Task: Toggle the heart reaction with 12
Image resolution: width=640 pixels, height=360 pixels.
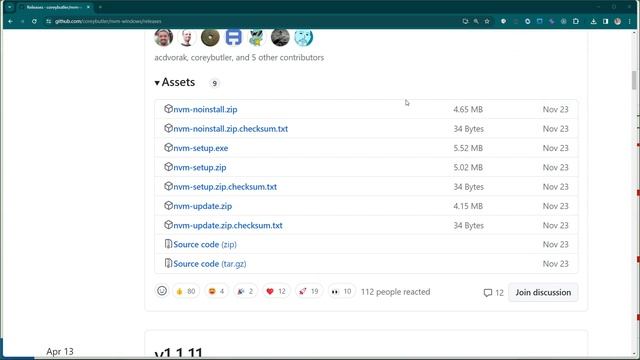Action: point(276,291)
